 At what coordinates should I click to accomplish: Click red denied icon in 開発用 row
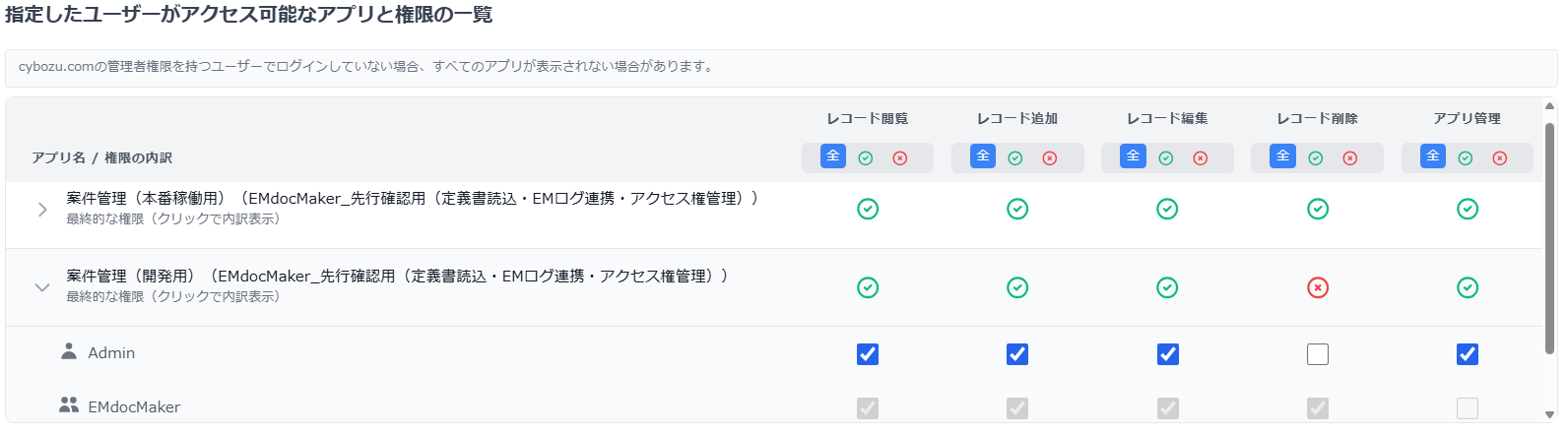click(1318, 287)
